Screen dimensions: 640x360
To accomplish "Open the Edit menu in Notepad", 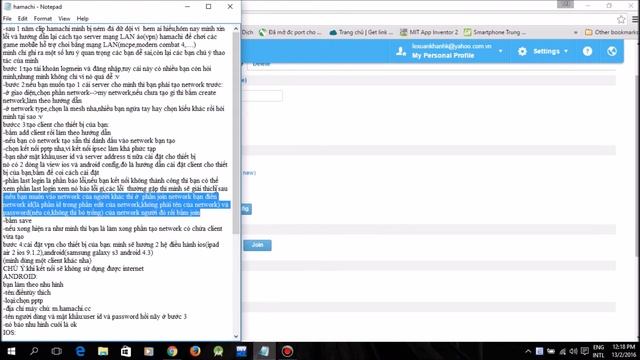I will [22, 18].
